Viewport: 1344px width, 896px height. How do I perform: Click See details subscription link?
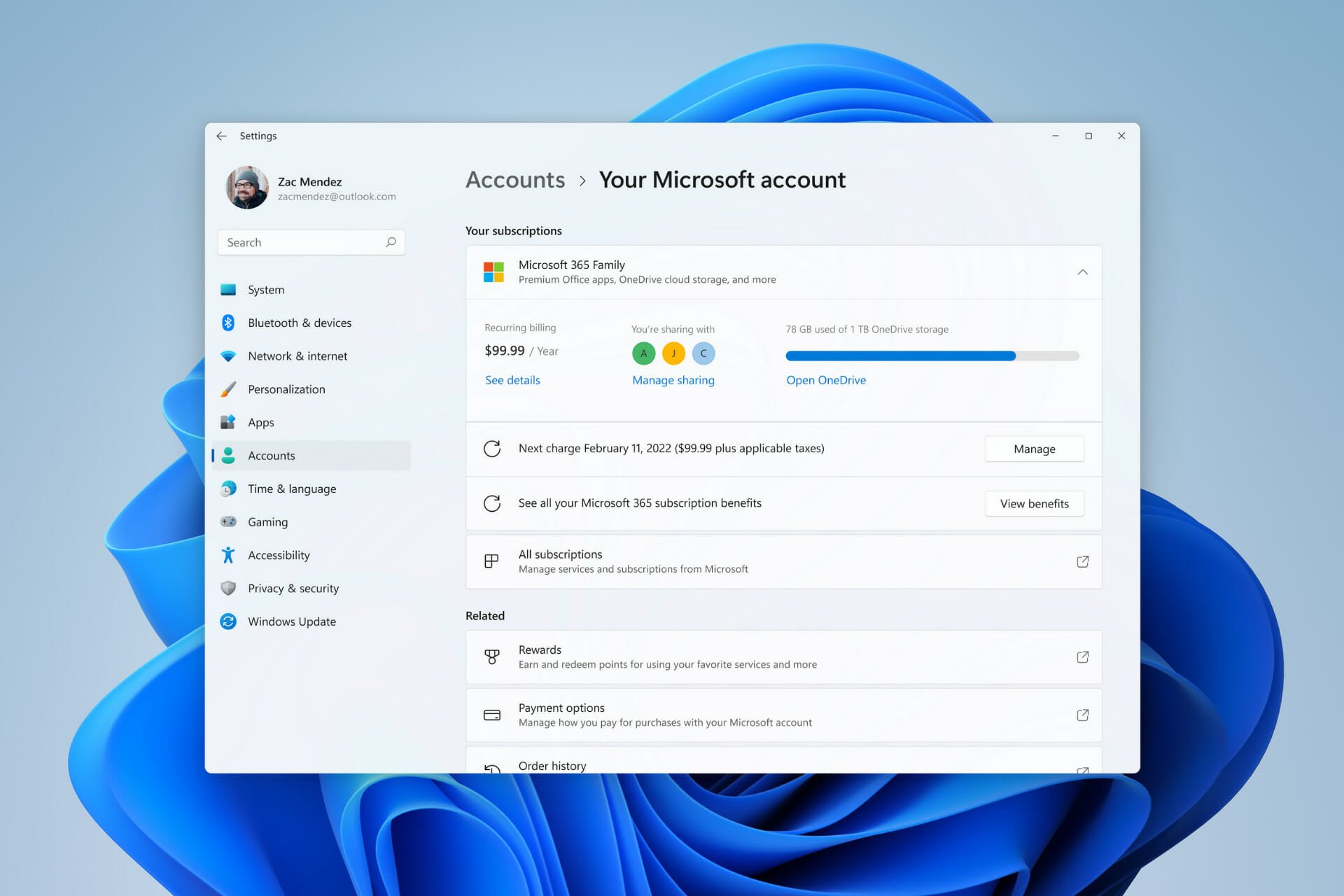point(512,379)
